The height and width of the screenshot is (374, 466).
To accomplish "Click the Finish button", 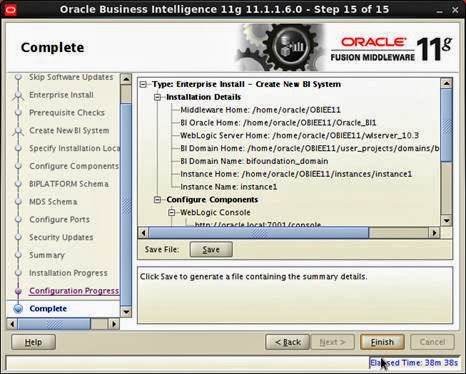I will tap(382, 342).
